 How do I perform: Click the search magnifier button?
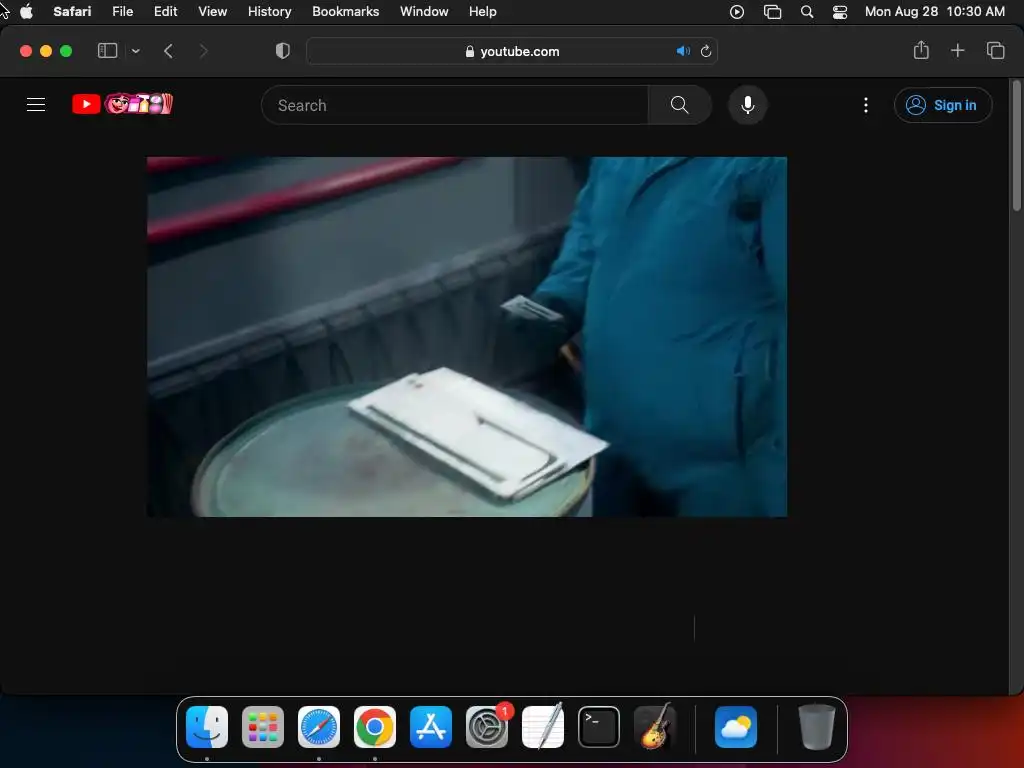[x=679, y=105]
